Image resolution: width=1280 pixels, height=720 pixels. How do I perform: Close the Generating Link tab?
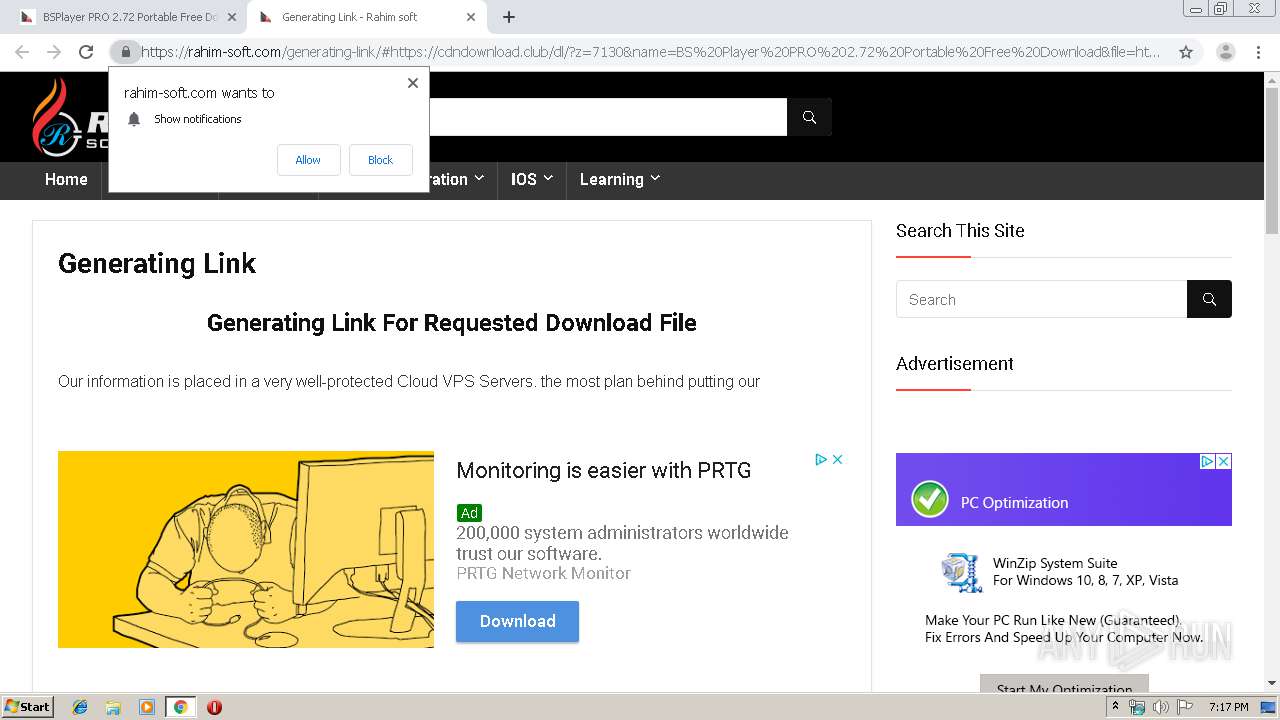pos(471,17)
